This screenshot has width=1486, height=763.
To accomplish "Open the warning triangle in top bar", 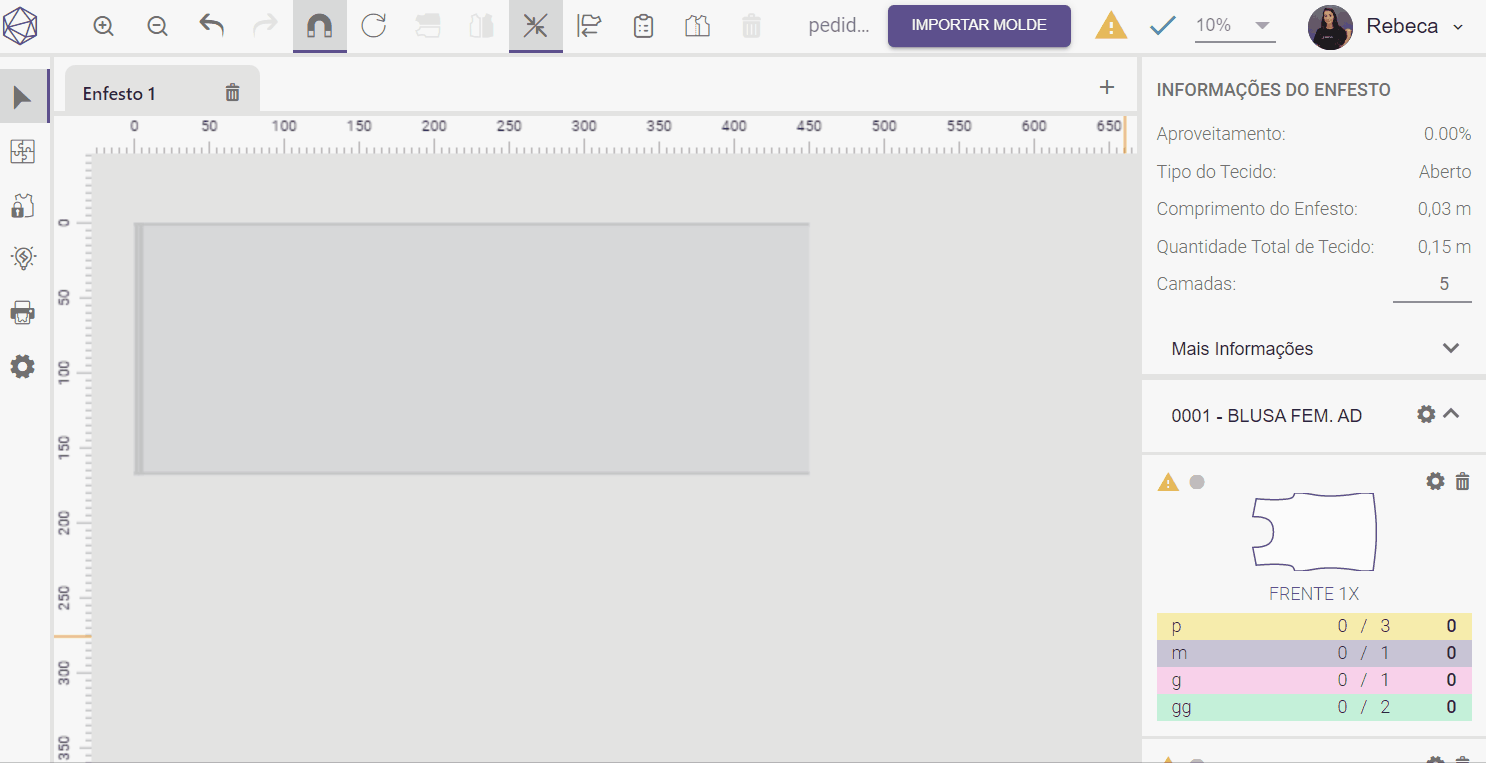I will pyautogui.click(x=1111, y=26).
